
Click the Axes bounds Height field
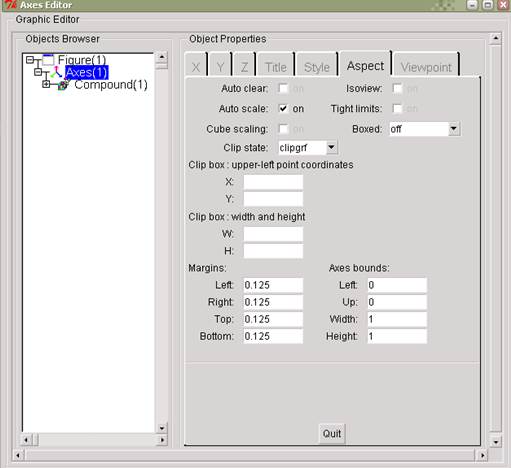397,336
